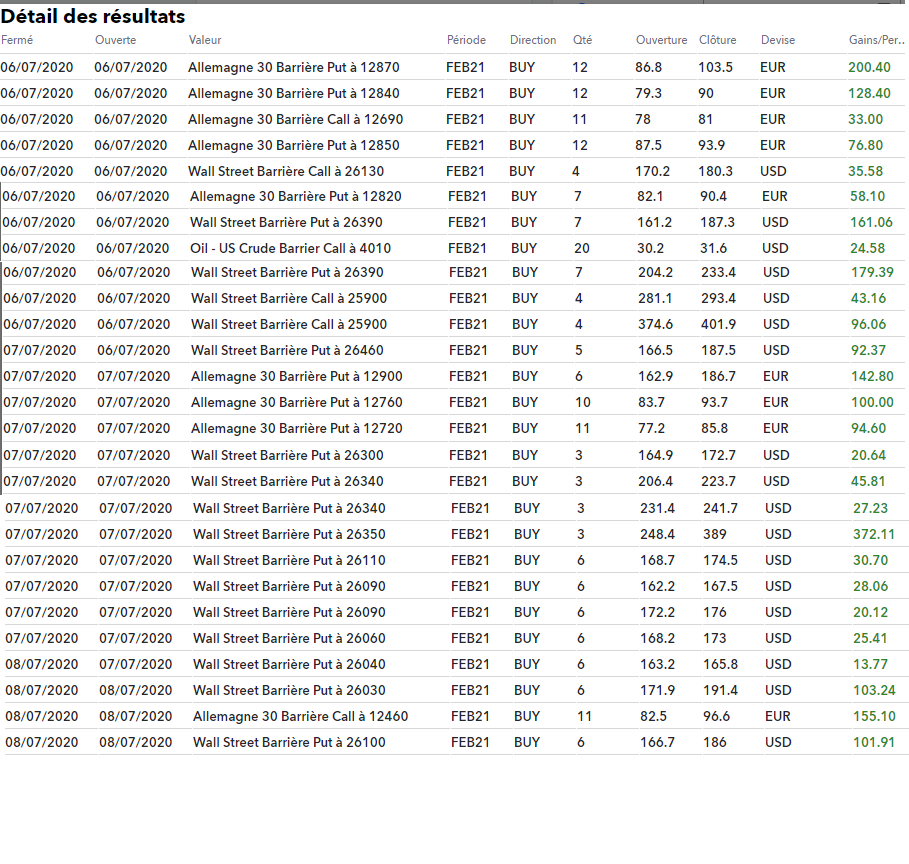This screenshot has width=909, height=864.
Task: Select Allemagne 30 Barrière Put à 12900 row
Action: tap(454, 377)
